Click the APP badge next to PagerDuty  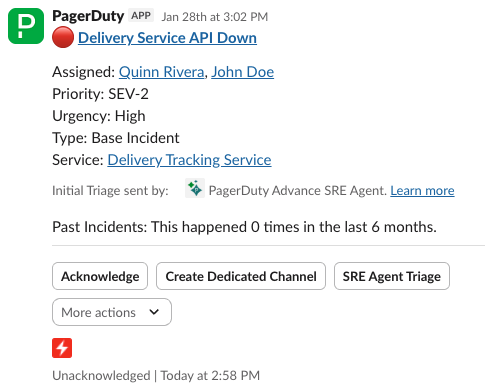141,16
